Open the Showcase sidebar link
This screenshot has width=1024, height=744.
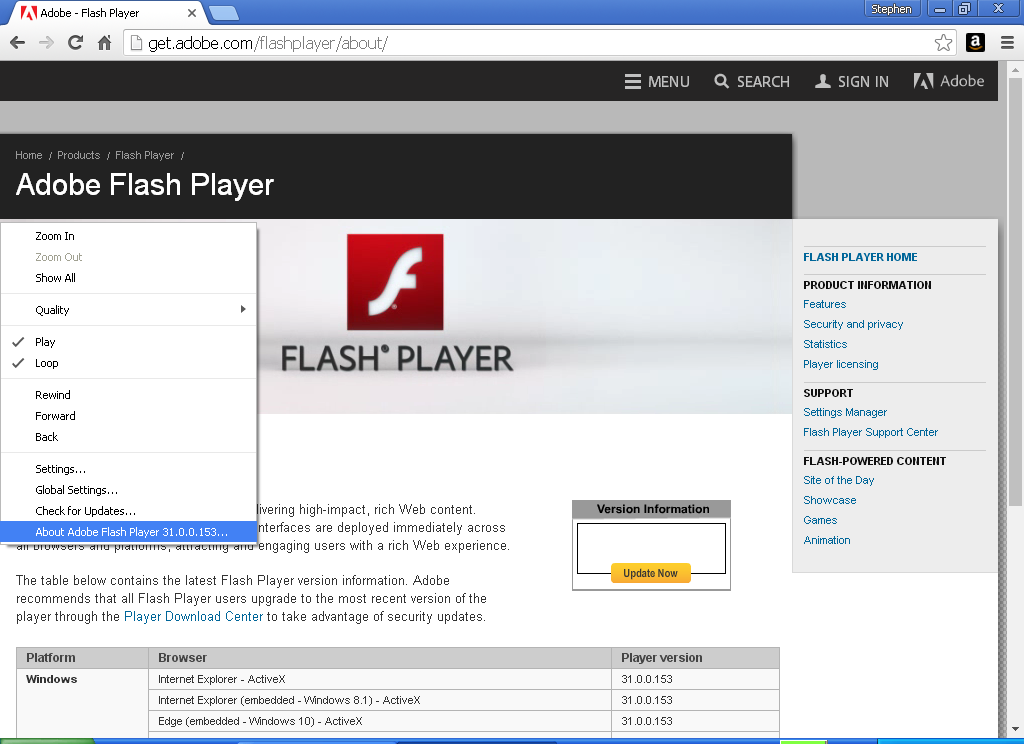829,500
